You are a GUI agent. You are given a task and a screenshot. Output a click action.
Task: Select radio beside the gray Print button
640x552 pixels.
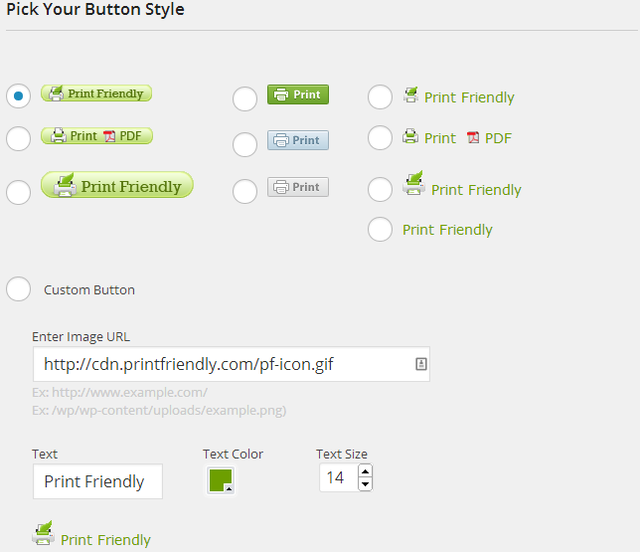pyautogui.click(x=245, y=190)
